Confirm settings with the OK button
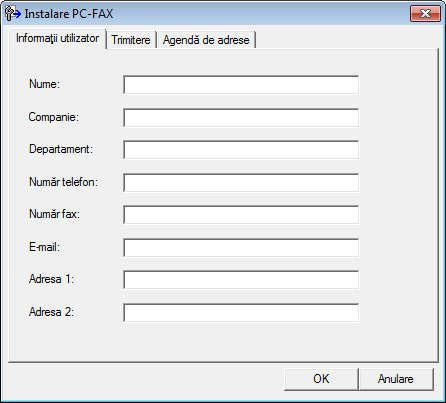 321,379
